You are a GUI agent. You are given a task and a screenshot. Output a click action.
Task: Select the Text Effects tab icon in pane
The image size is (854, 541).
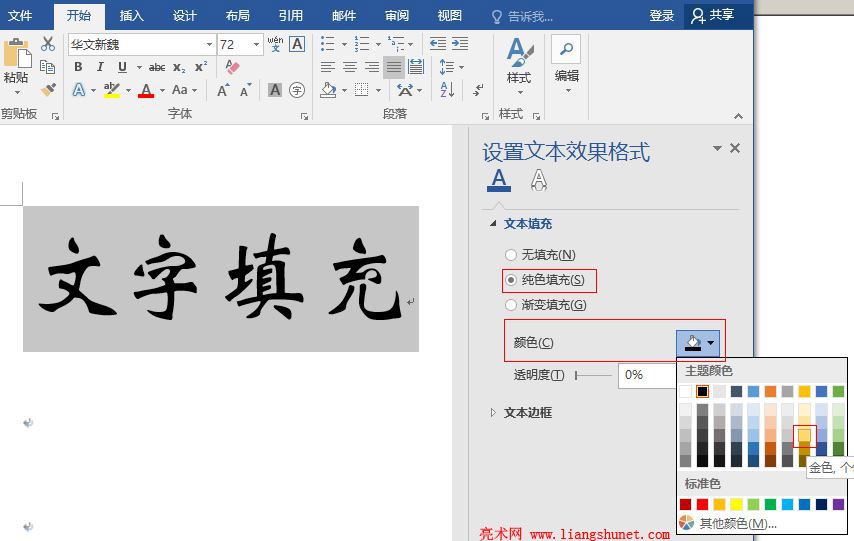(x=539, y=180)
